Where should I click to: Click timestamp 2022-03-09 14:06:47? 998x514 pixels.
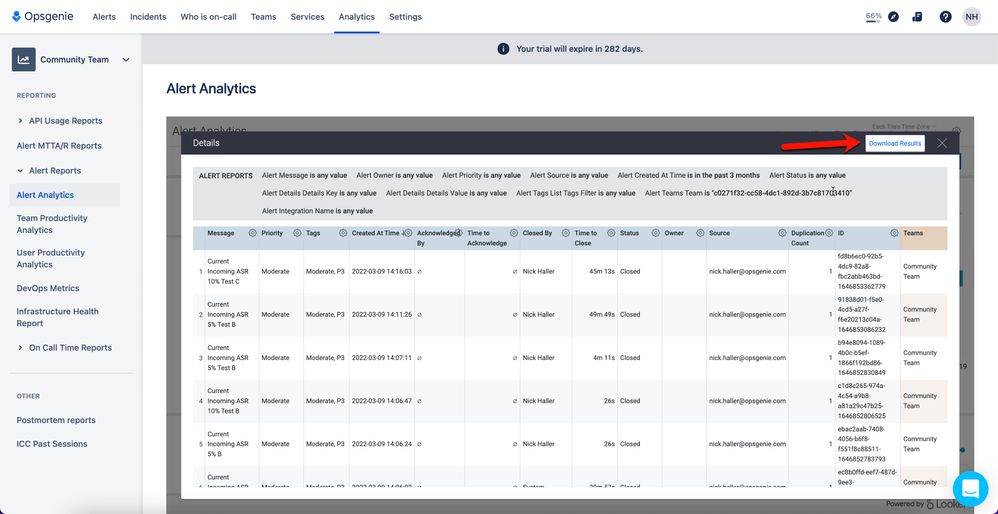tap(381, 401)
